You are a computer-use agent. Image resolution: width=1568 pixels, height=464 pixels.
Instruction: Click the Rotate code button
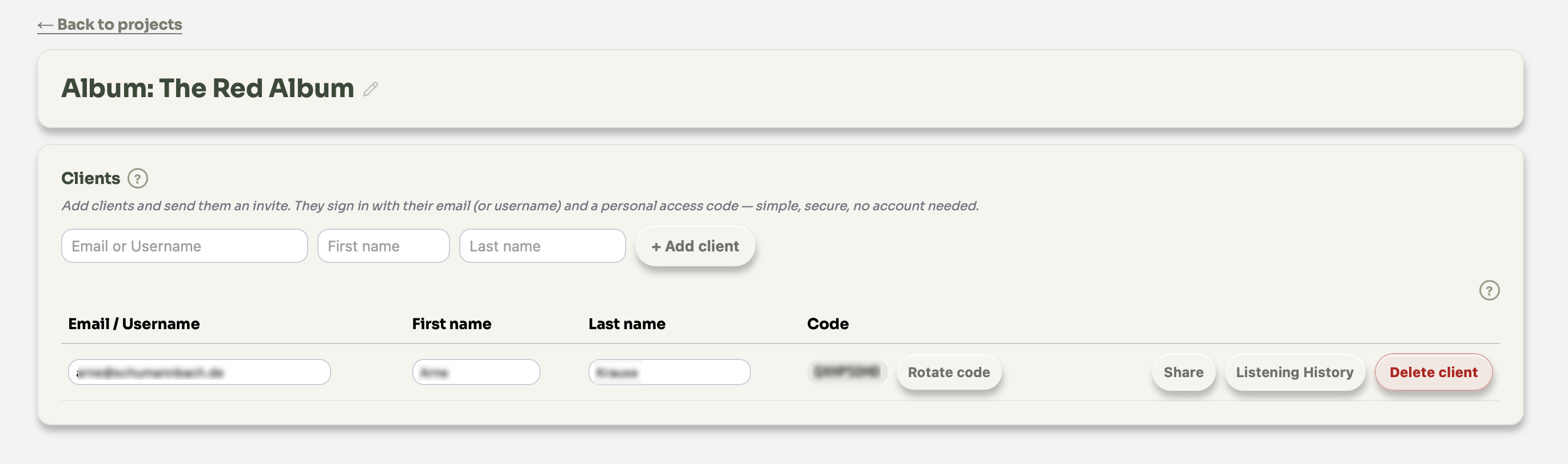click(948, 372)
